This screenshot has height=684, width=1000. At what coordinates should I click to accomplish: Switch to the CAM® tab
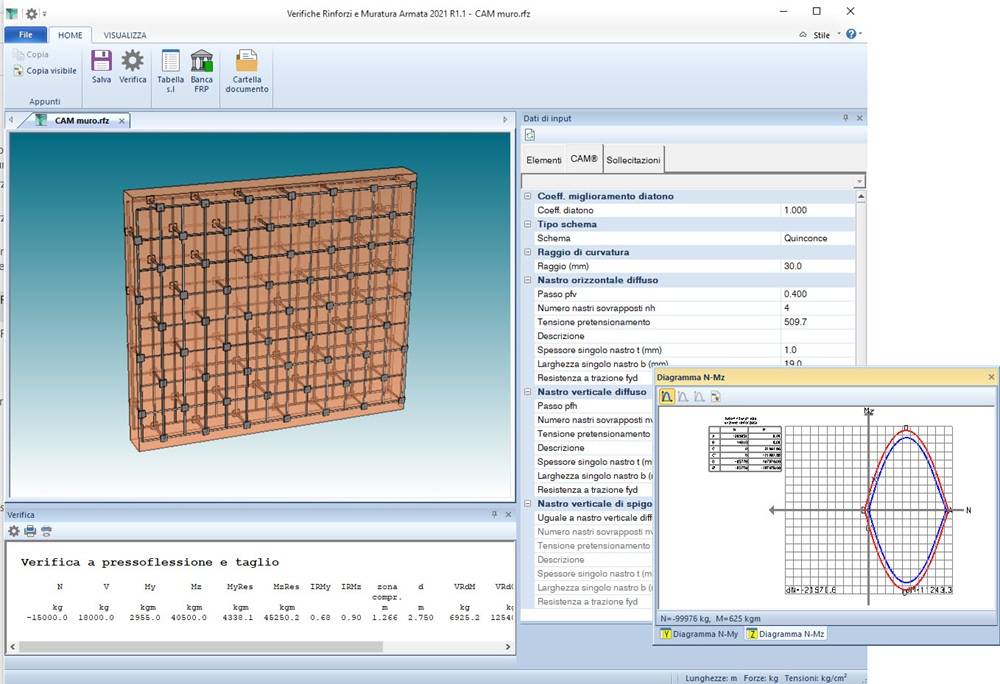pos(584,159)
